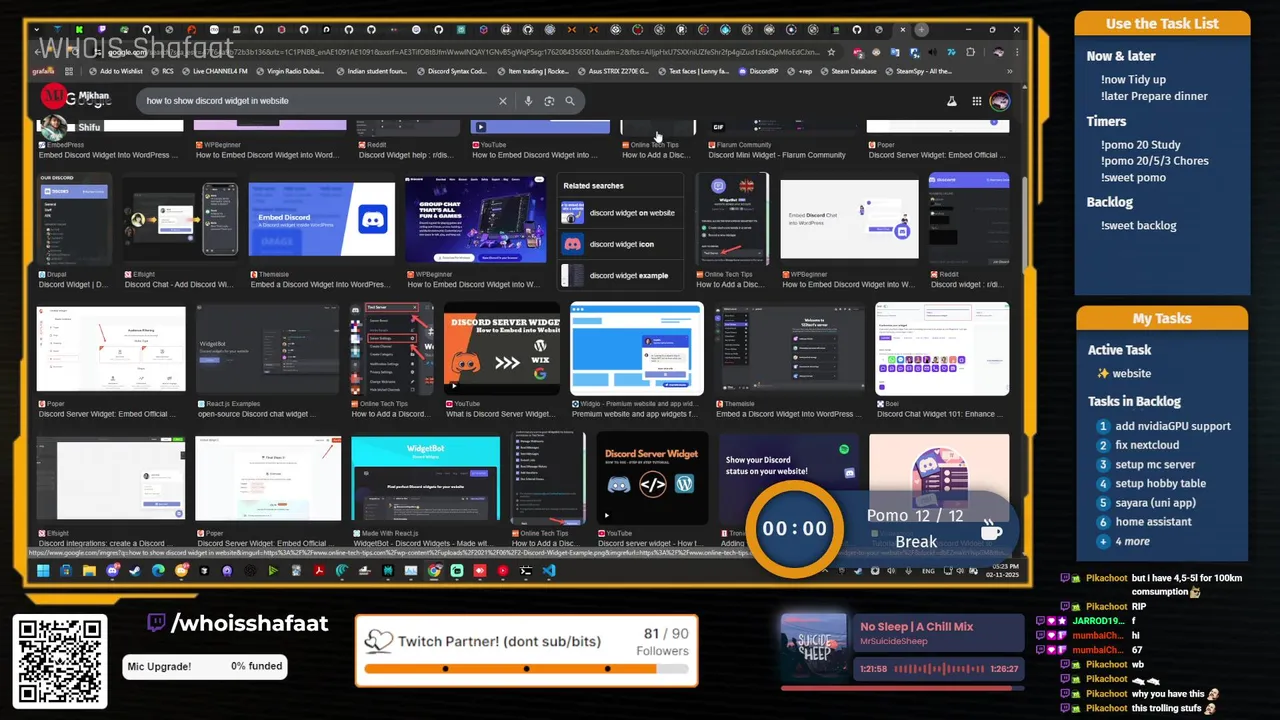
Task: Click backlog task 'fix nextcloud'
Action: pos(1147,445)
